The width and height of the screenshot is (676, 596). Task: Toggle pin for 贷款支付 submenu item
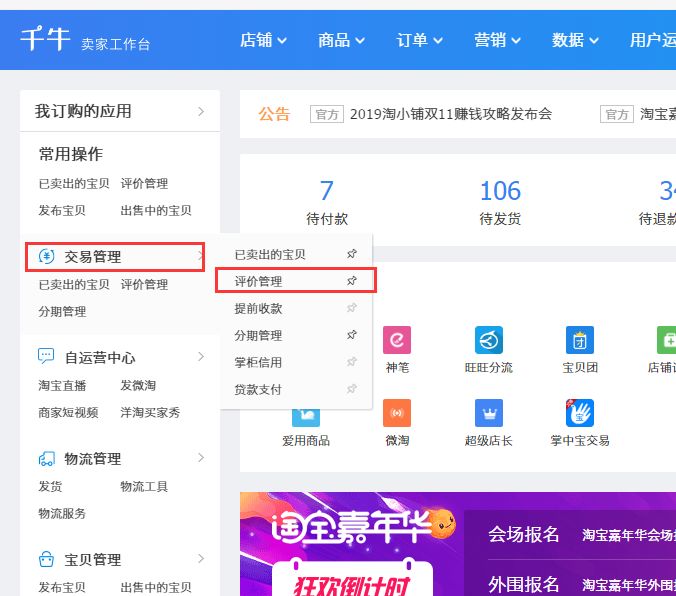coord(352,389)
